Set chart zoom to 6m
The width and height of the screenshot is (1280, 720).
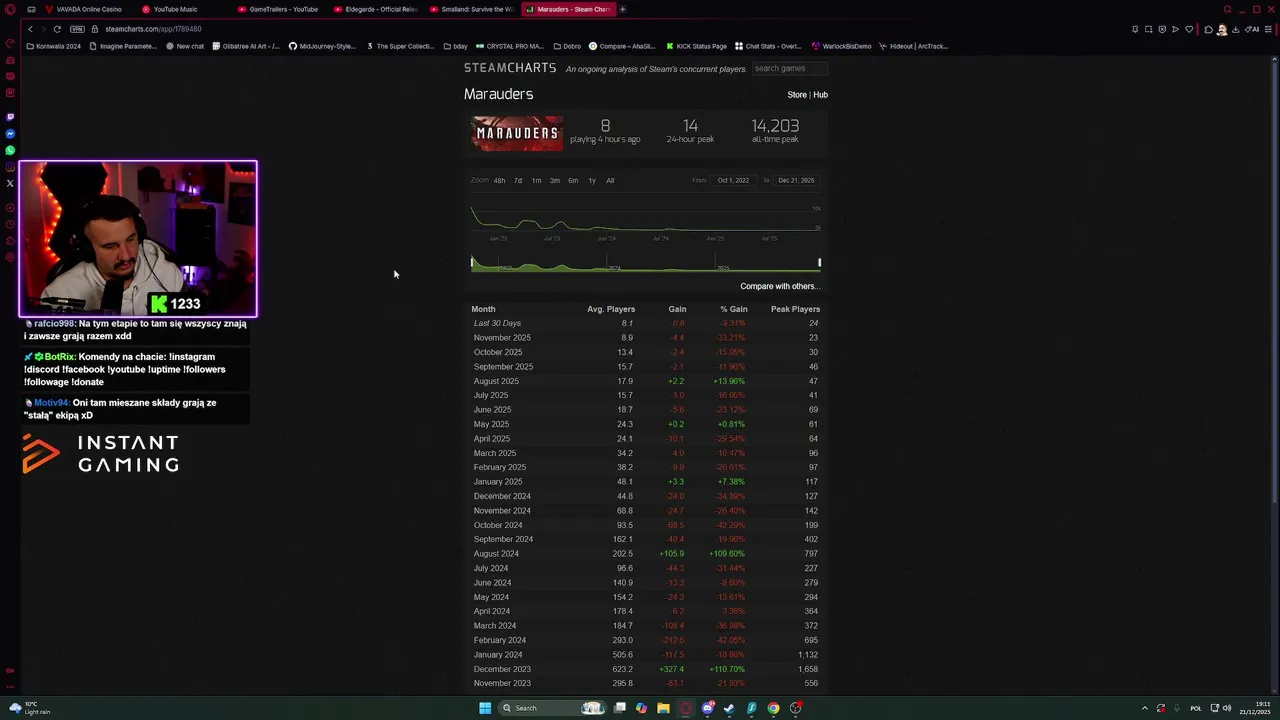click(573, 180)
